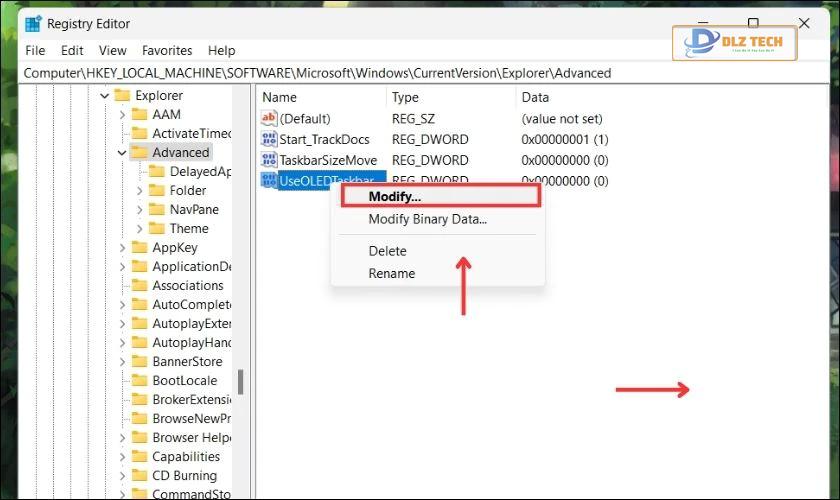
Task: Click the TaskbarSizeMove DWORD icon
Action: [268, 160]
